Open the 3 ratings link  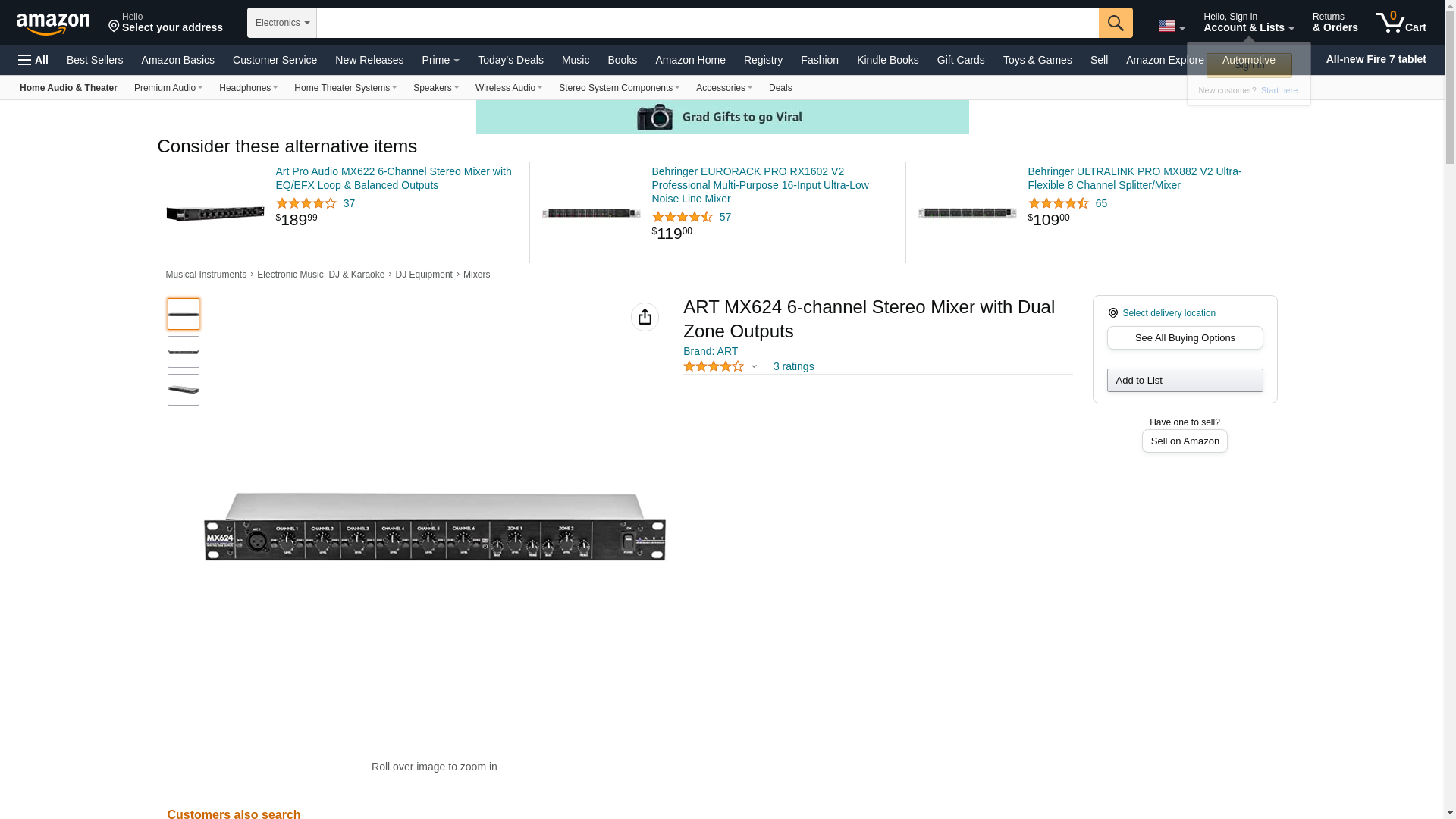pyautogui.click(x=793, y=366)
